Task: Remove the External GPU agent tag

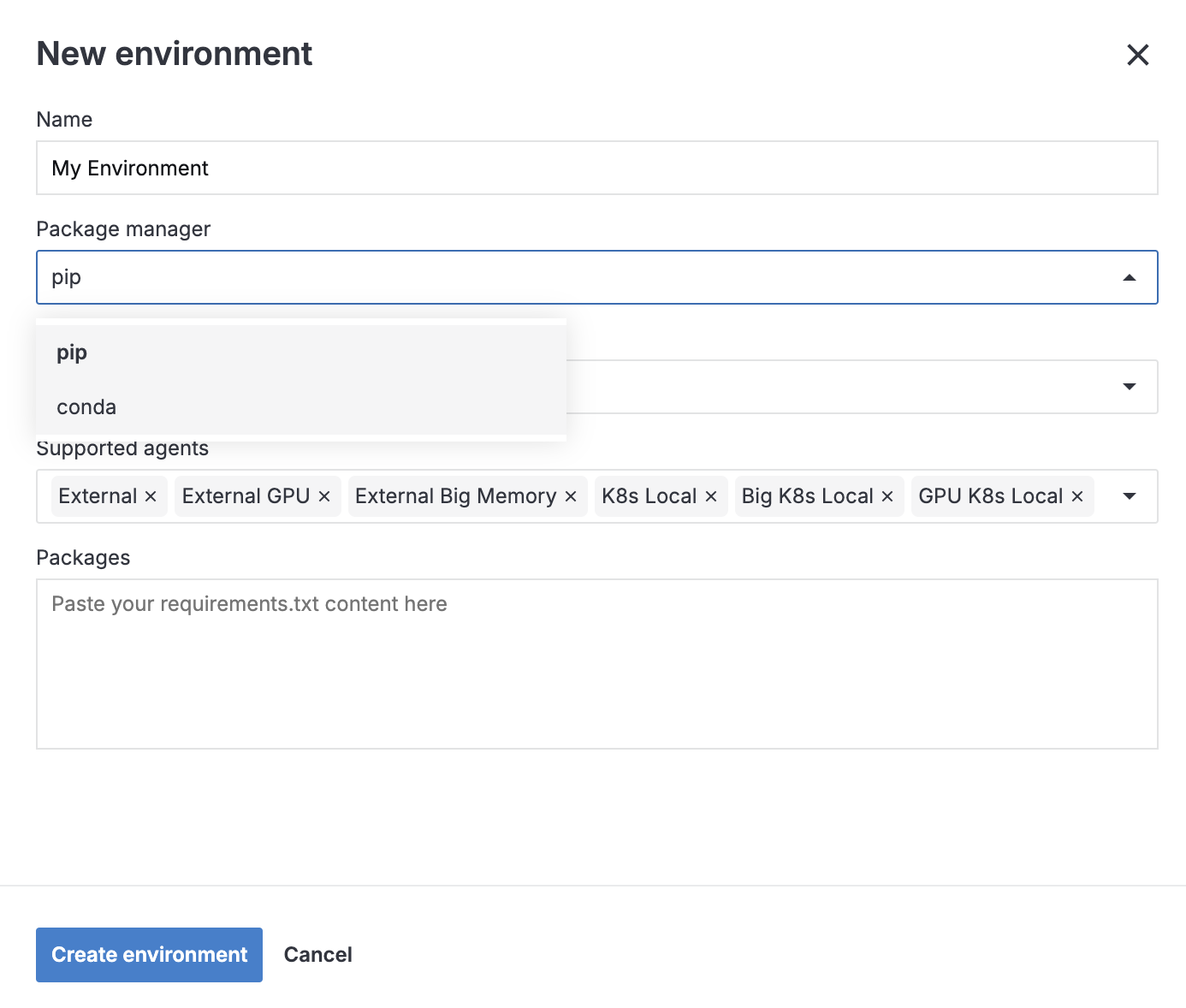Action: tap(325, 496)
